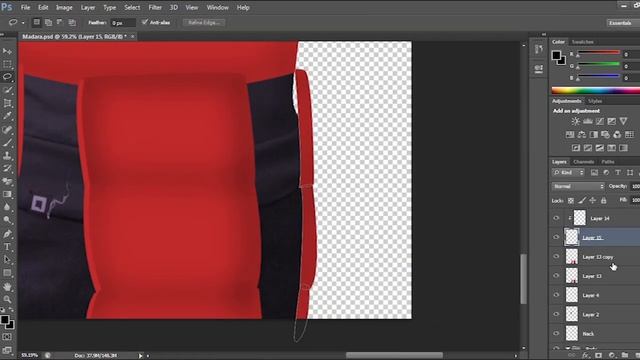Select New selection mode button
640x360 pixels.
[x=37, y=22]
